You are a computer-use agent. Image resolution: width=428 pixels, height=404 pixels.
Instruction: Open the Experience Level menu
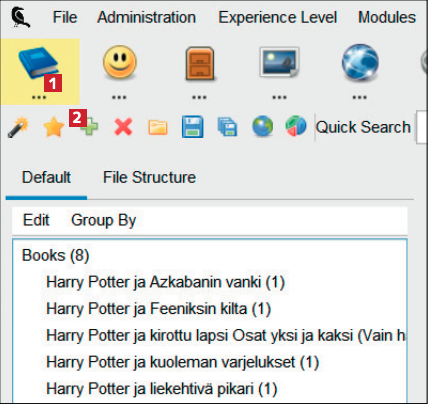click(277, 17)
